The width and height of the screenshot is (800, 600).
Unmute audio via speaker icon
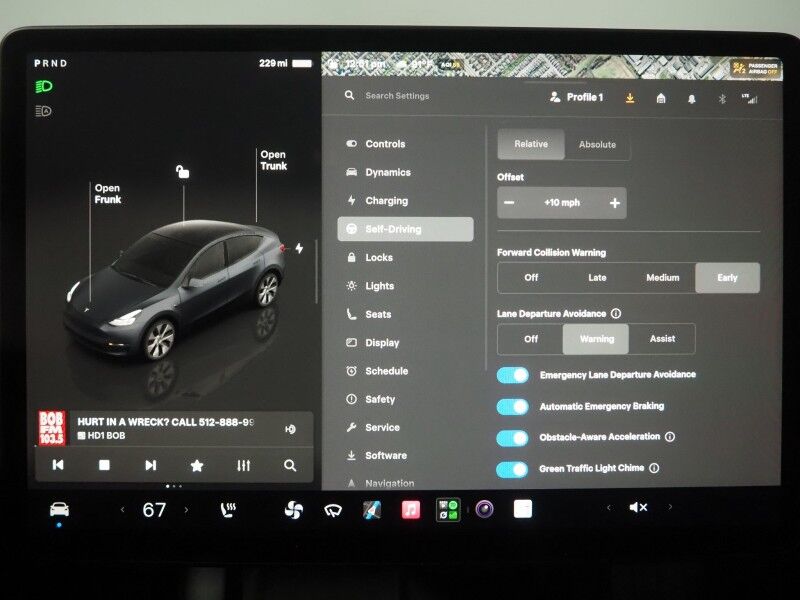click(638, 507)
